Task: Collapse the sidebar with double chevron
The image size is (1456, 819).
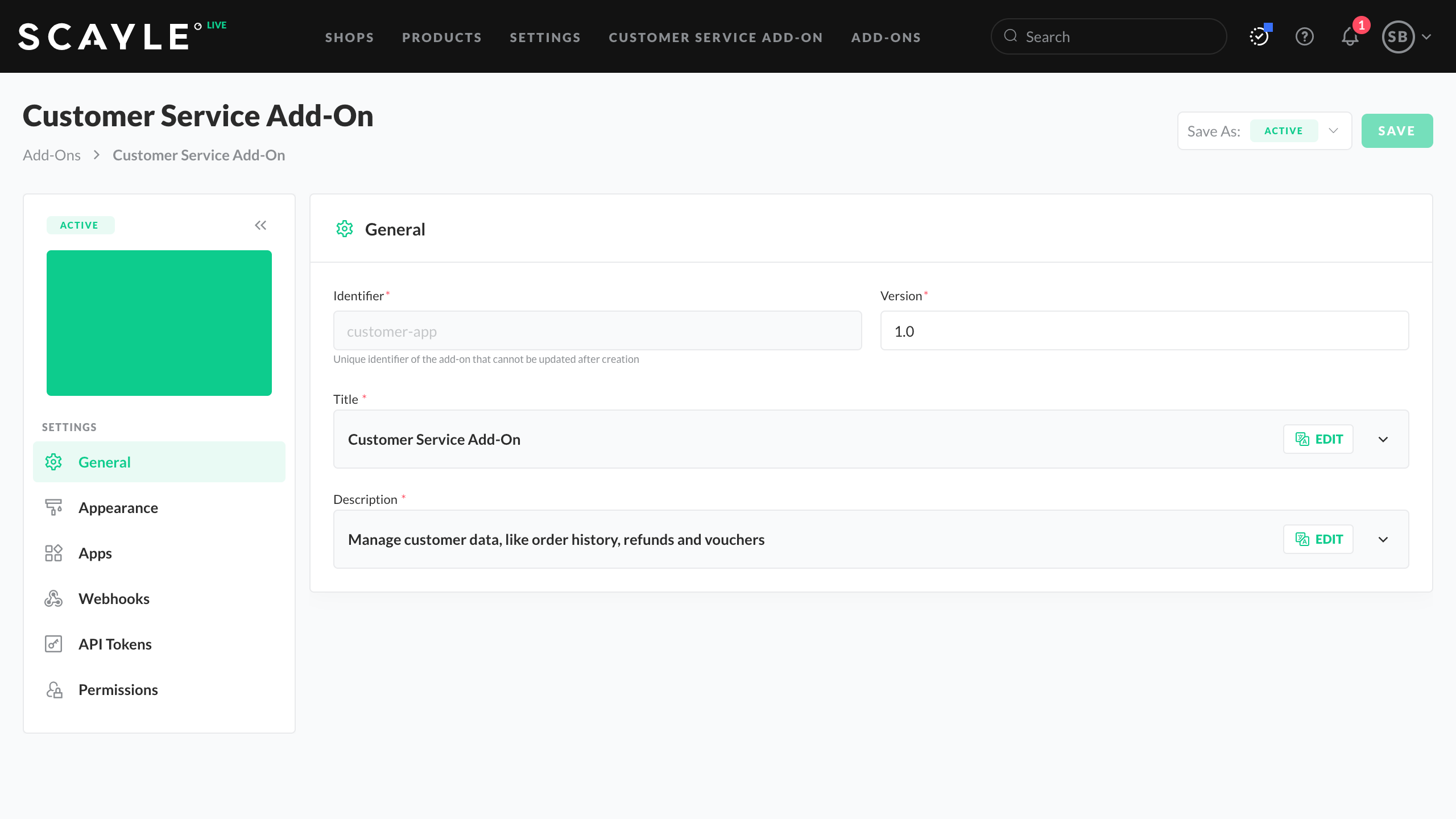Action: pyautogui.click(x=260, y=225)
